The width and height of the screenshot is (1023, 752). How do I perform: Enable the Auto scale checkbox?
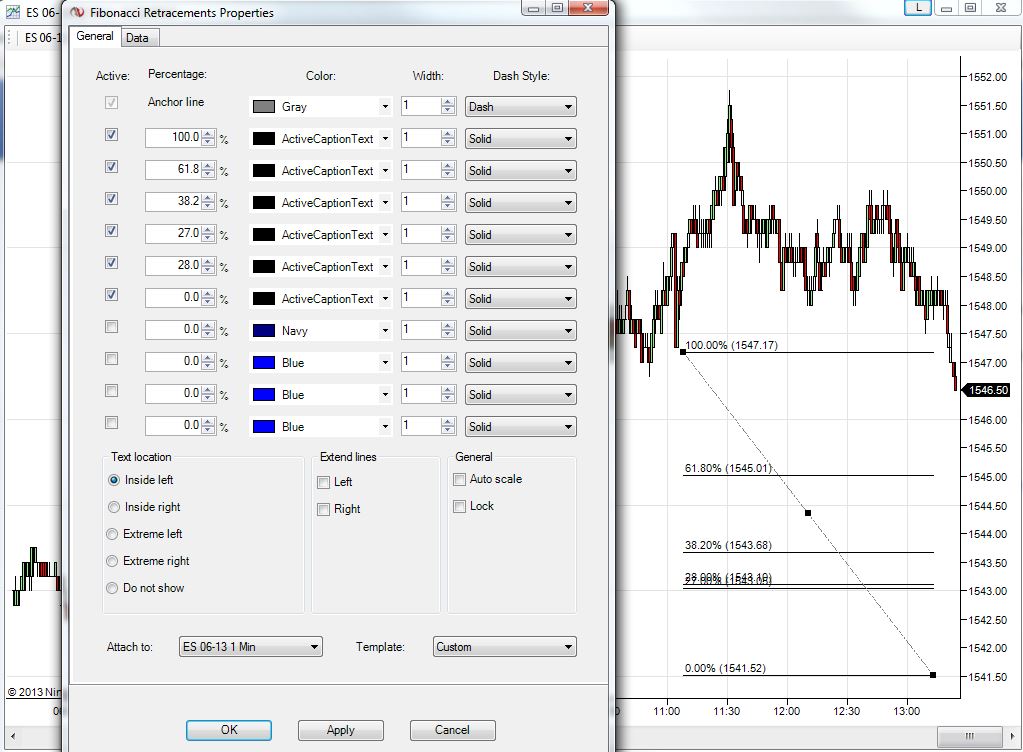tap(459, 479)
